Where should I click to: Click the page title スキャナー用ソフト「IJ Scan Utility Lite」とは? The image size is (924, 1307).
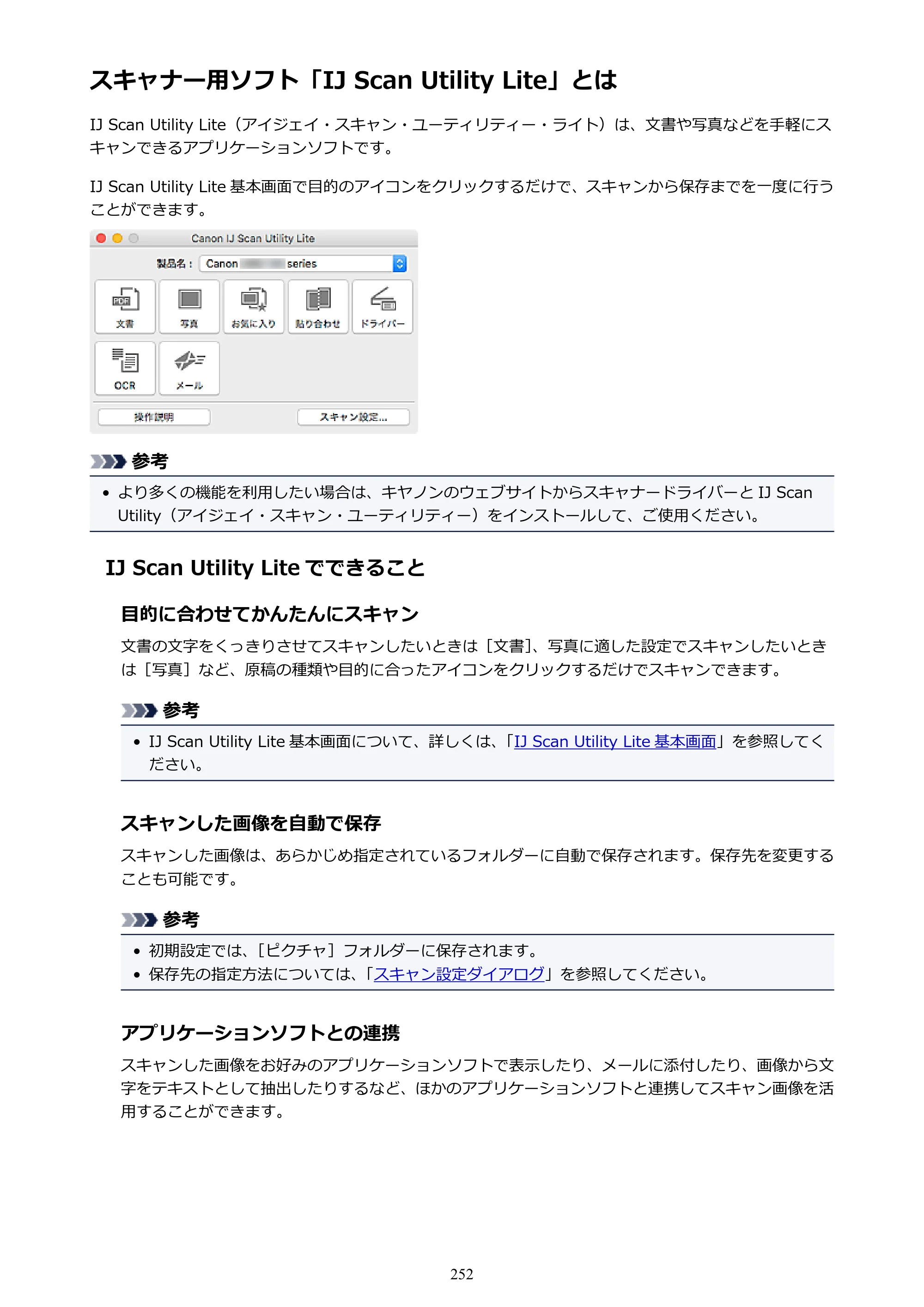(353, 80)
